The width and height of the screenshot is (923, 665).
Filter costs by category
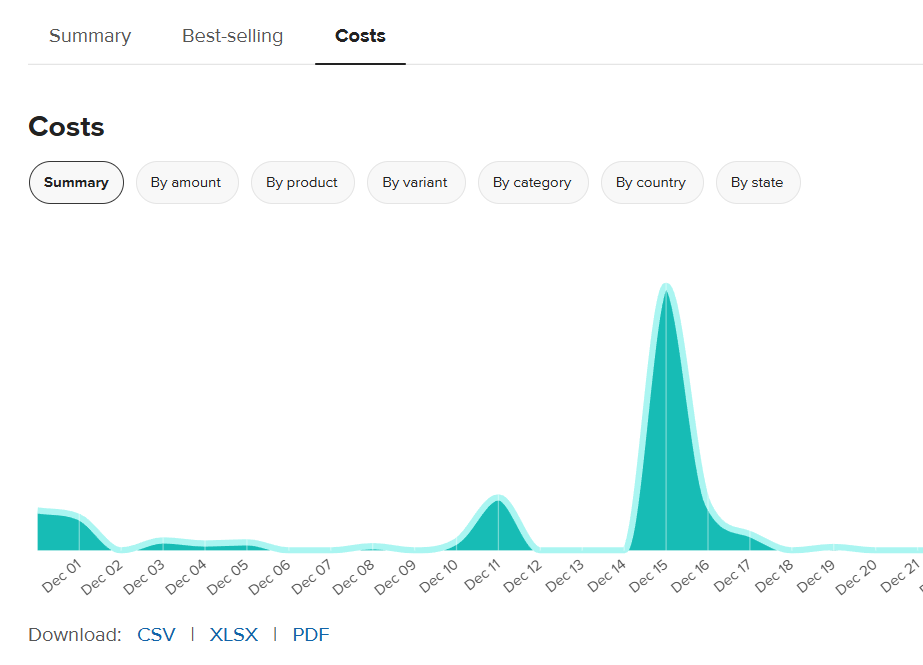pos(533,182)
